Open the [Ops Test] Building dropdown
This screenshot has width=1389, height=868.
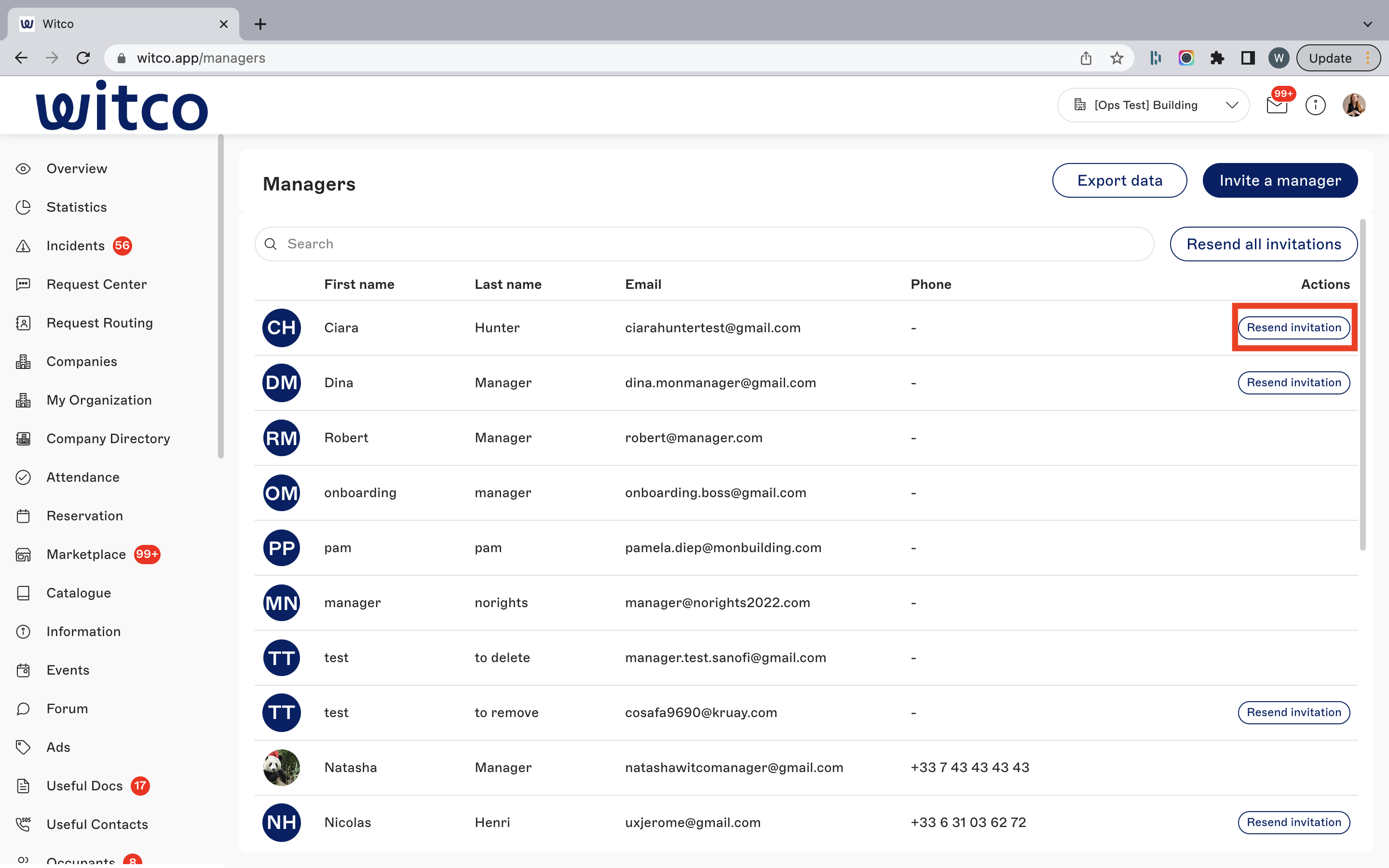[x=1153, y=105]
